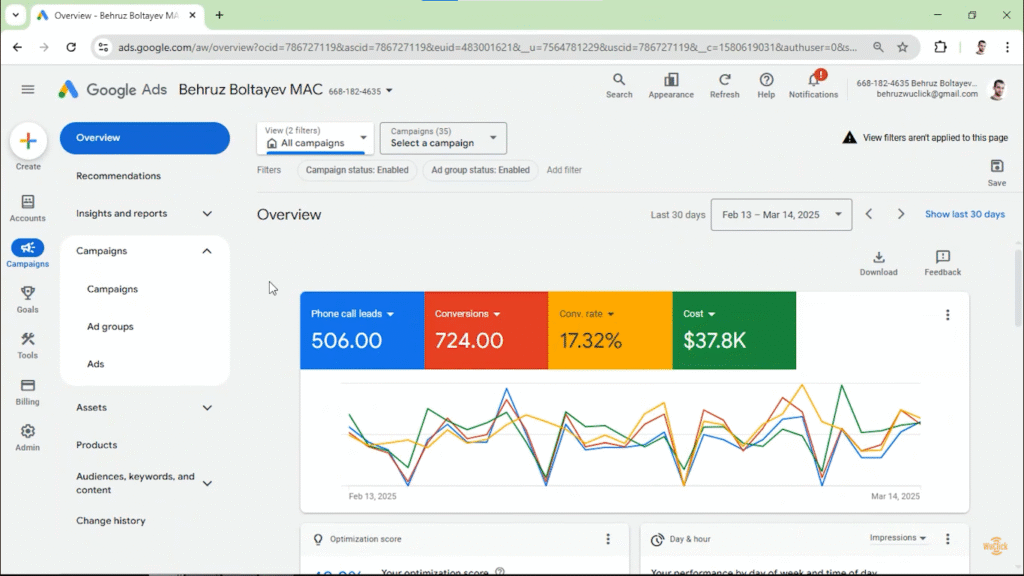This screenshot has height=576, width=1024.
Task: Bookmark this page with star icon
Action: (903, 47)
